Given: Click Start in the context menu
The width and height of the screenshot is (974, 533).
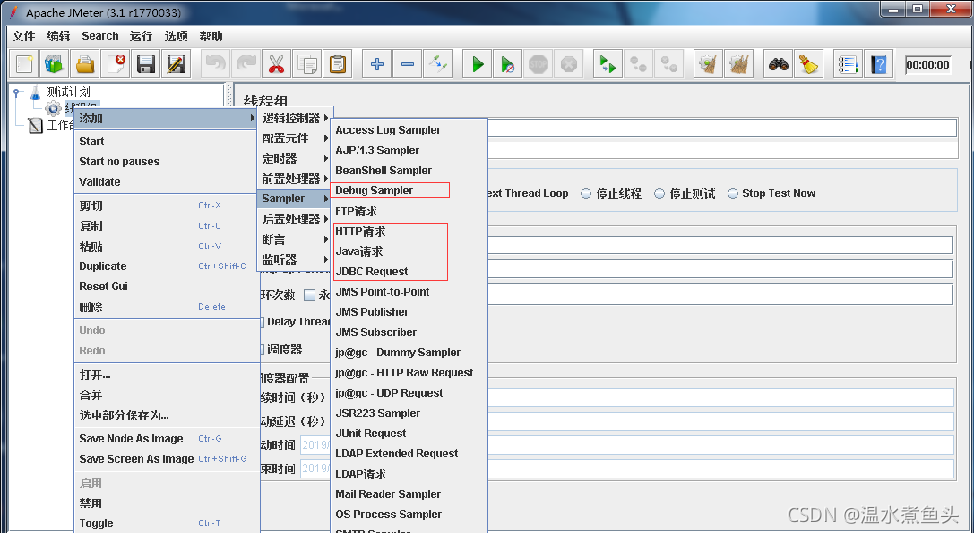Looking at the screenshot, I should click(92, 141).
